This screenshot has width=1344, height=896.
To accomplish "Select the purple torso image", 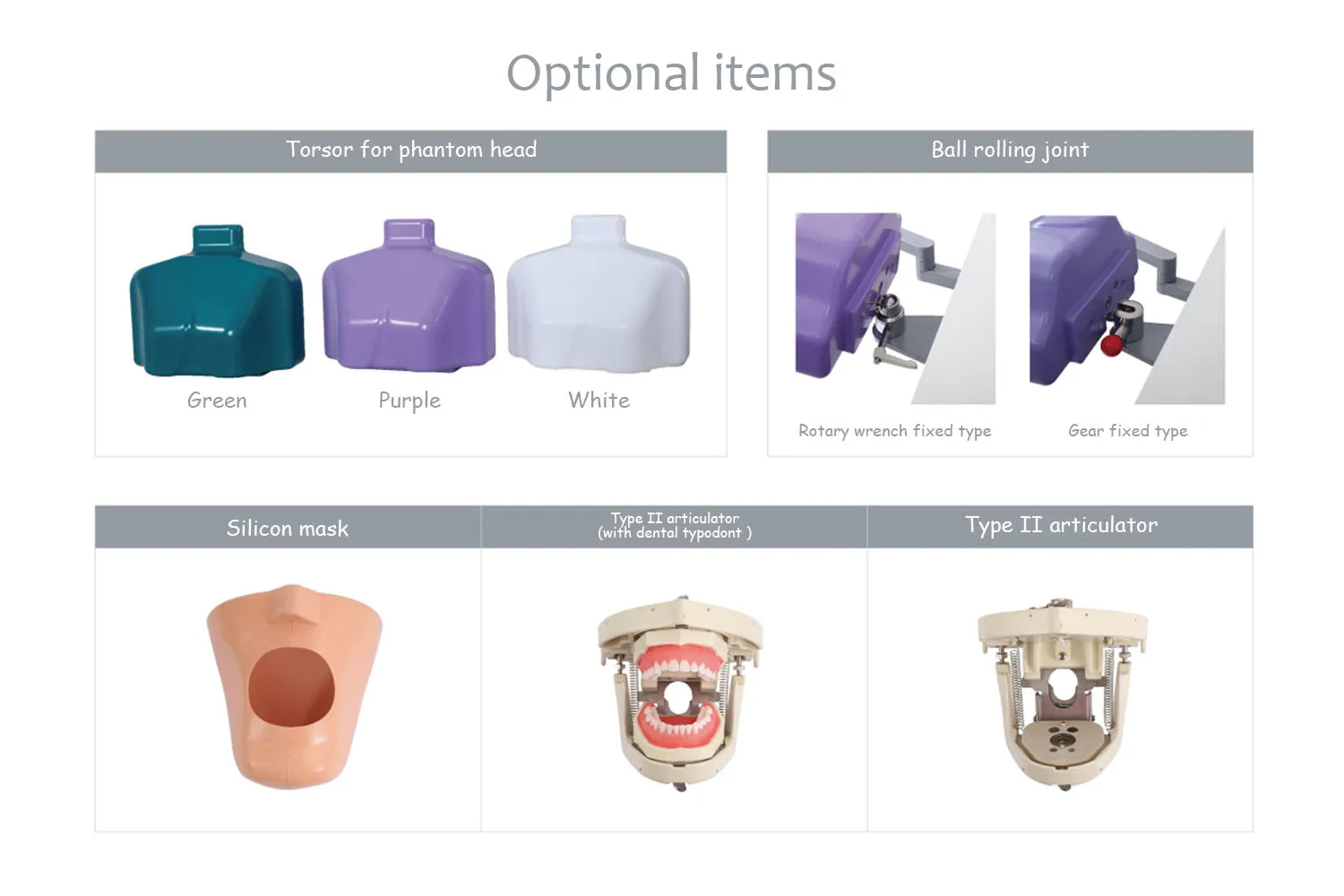I will coord(409,295).
